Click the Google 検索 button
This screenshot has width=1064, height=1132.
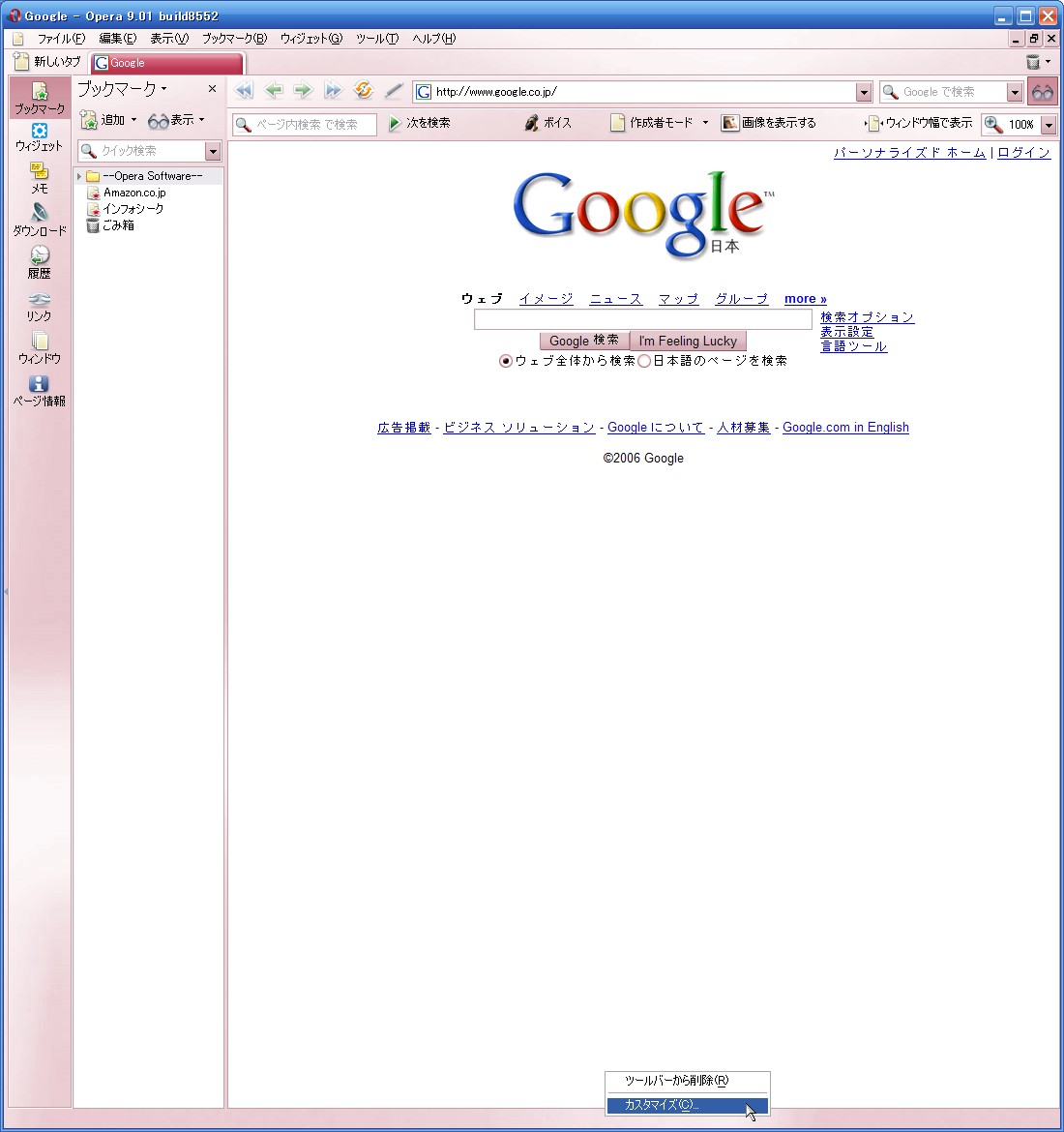(x=584, y=341)
